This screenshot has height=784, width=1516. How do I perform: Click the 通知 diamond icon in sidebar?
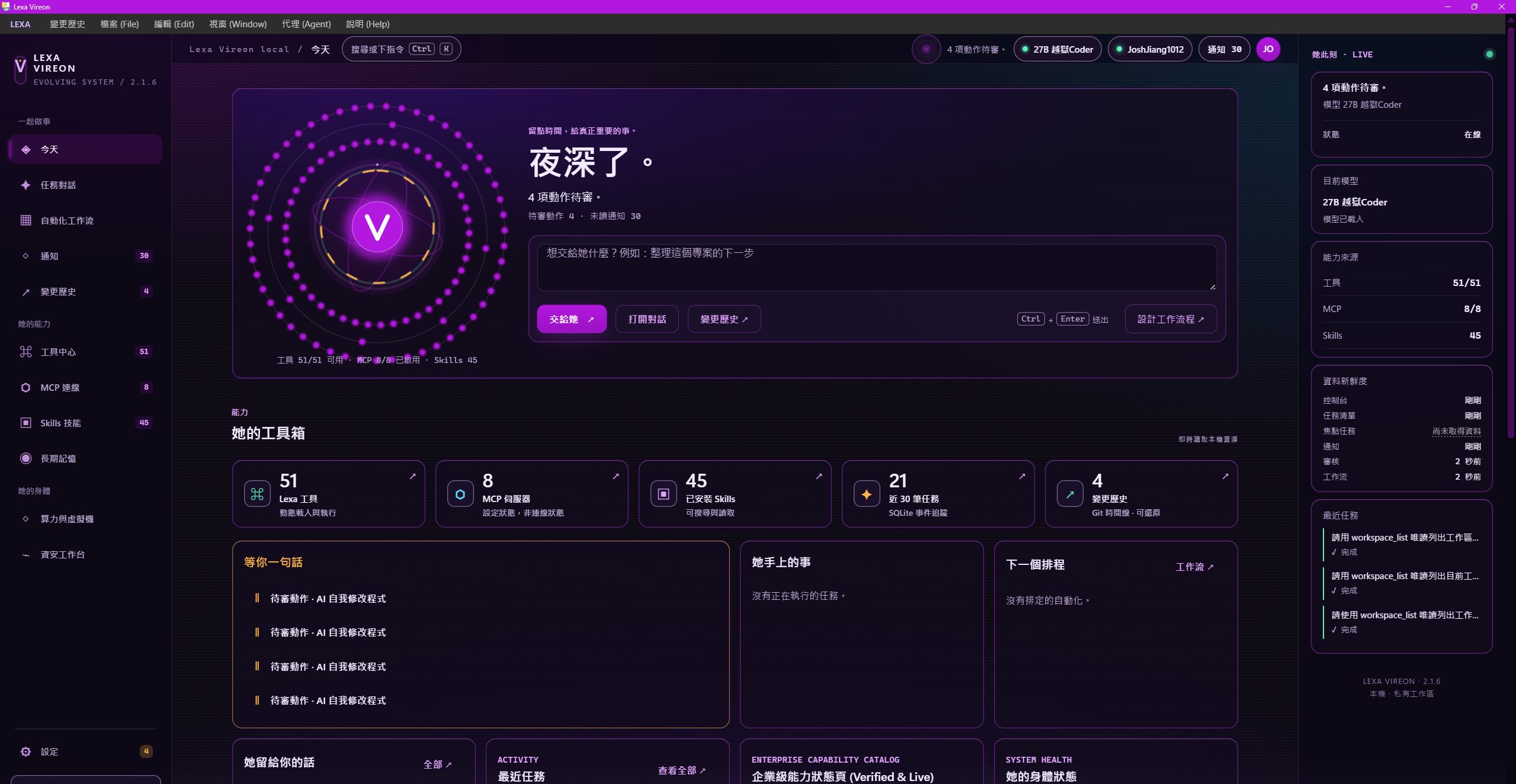pyautogui.click(x=25, y=256)
